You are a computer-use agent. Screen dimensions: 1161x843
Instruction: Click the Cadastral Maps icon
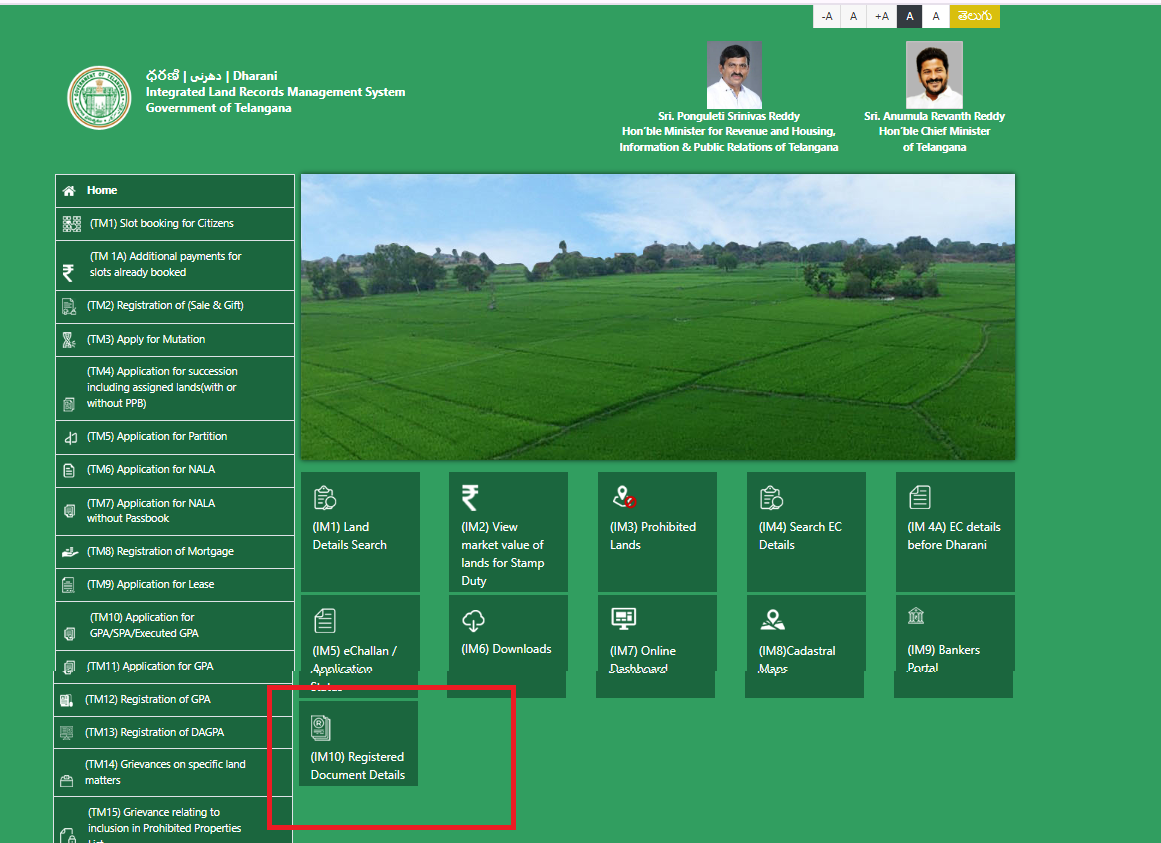tap(771, 620)
